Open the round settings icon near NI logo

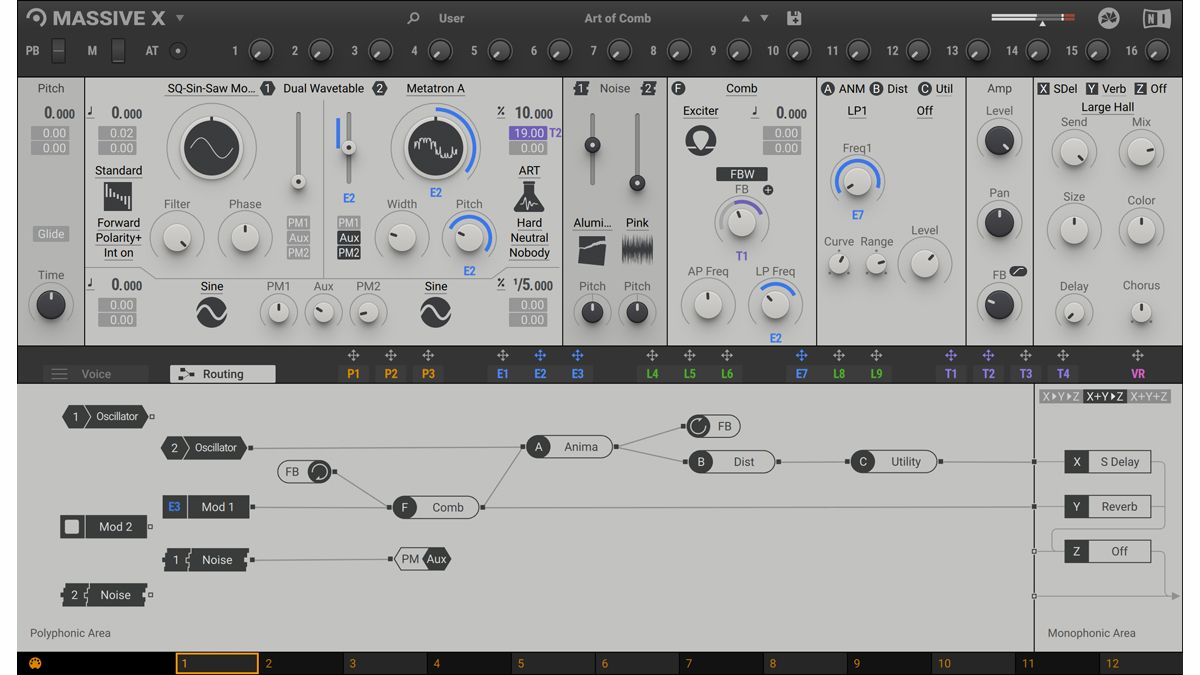[1108, 18]
